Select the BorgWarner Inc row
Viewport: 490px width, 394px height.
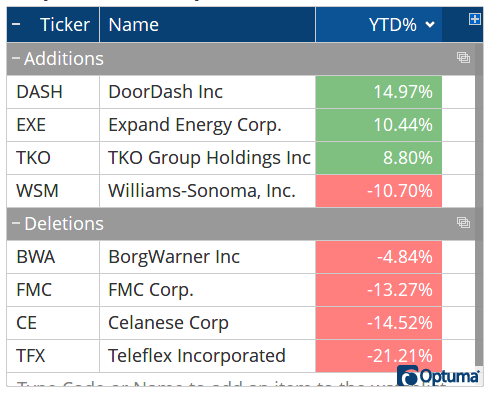pyautogui.click(x=241, y=257)
